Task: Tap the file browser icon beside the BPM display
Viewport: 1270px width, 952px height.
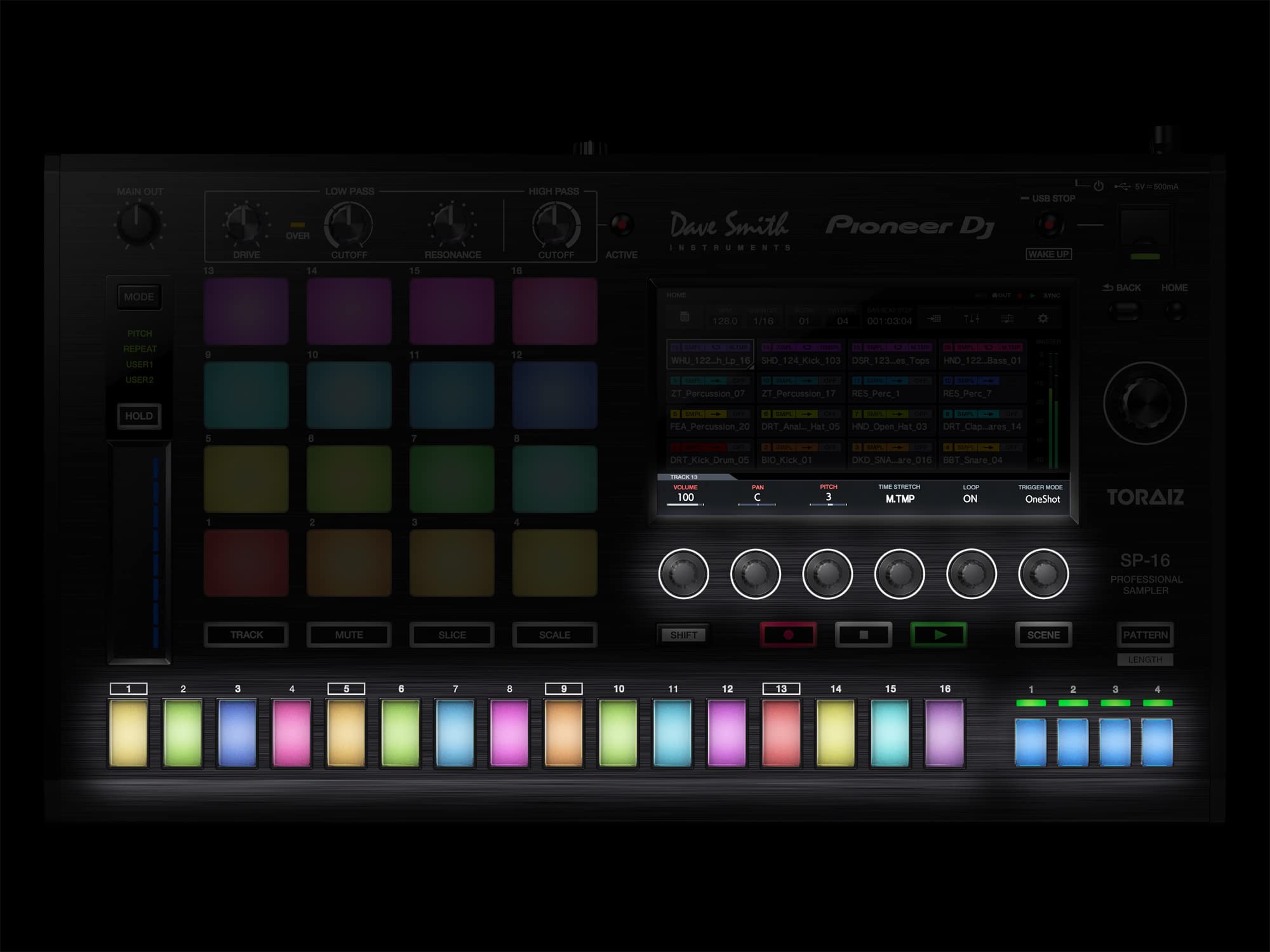Action: [x=685, y=319]
